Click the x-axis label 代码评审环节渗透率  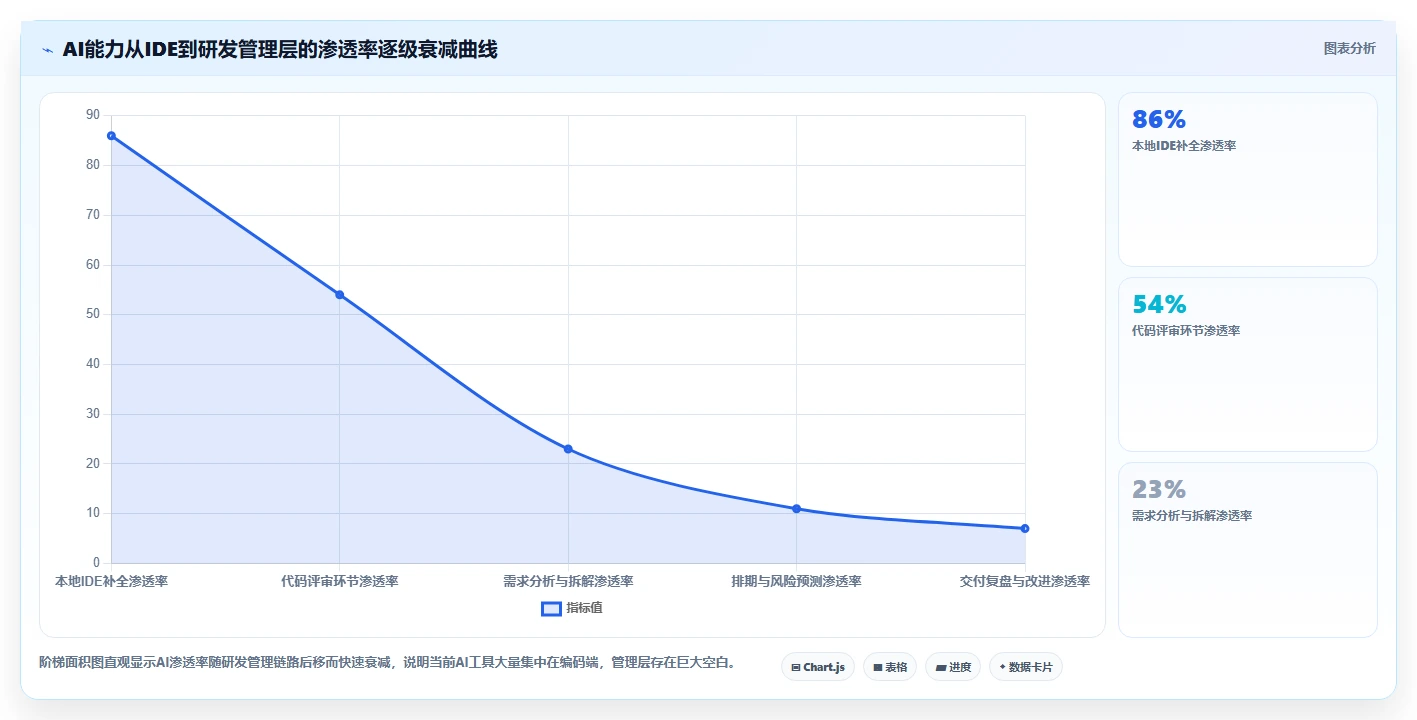tap(340, 581)
